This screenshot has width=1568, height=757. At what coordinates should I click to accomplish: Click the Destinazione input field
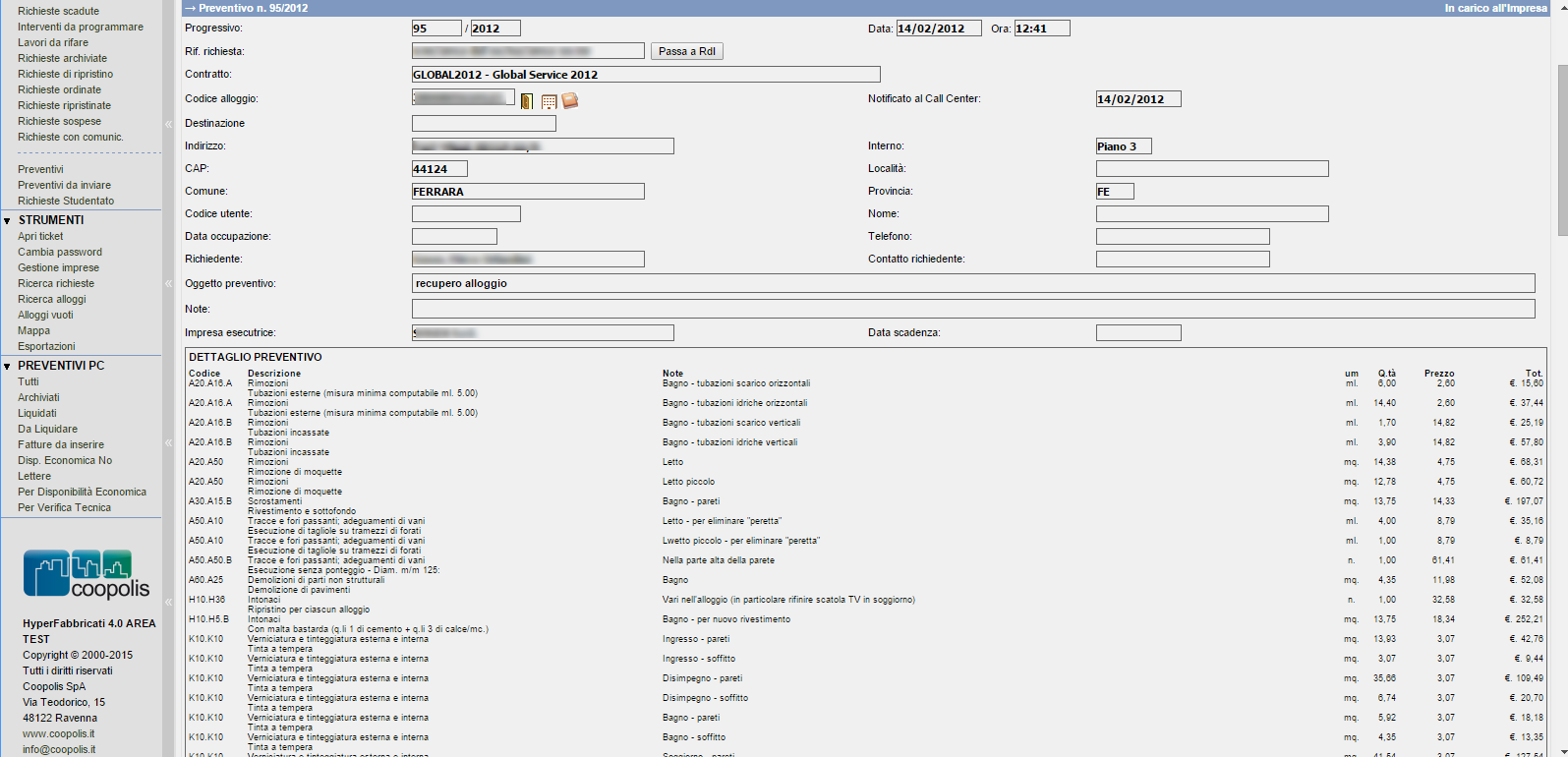click(x=484, y=124)
